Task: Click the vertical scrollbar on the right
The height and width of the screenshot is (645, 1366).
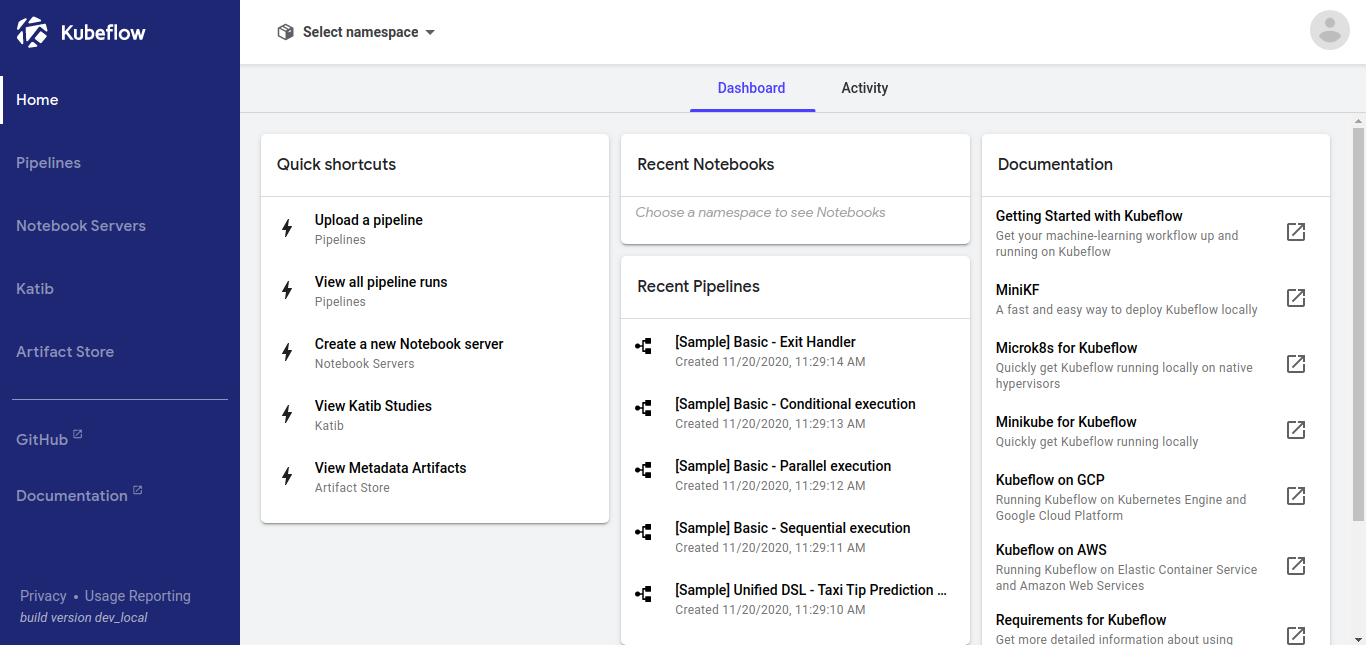Action: (1358, 320)
